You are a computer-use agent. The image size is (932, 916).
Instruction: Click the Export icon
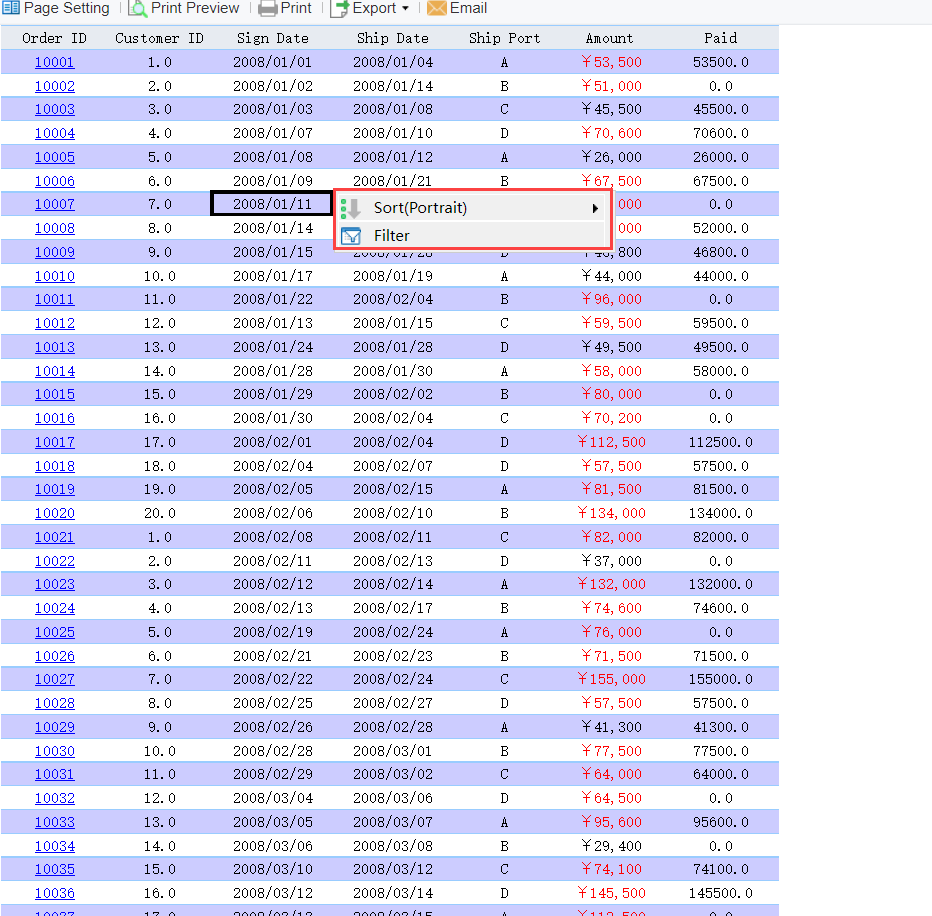pos(339,8)
